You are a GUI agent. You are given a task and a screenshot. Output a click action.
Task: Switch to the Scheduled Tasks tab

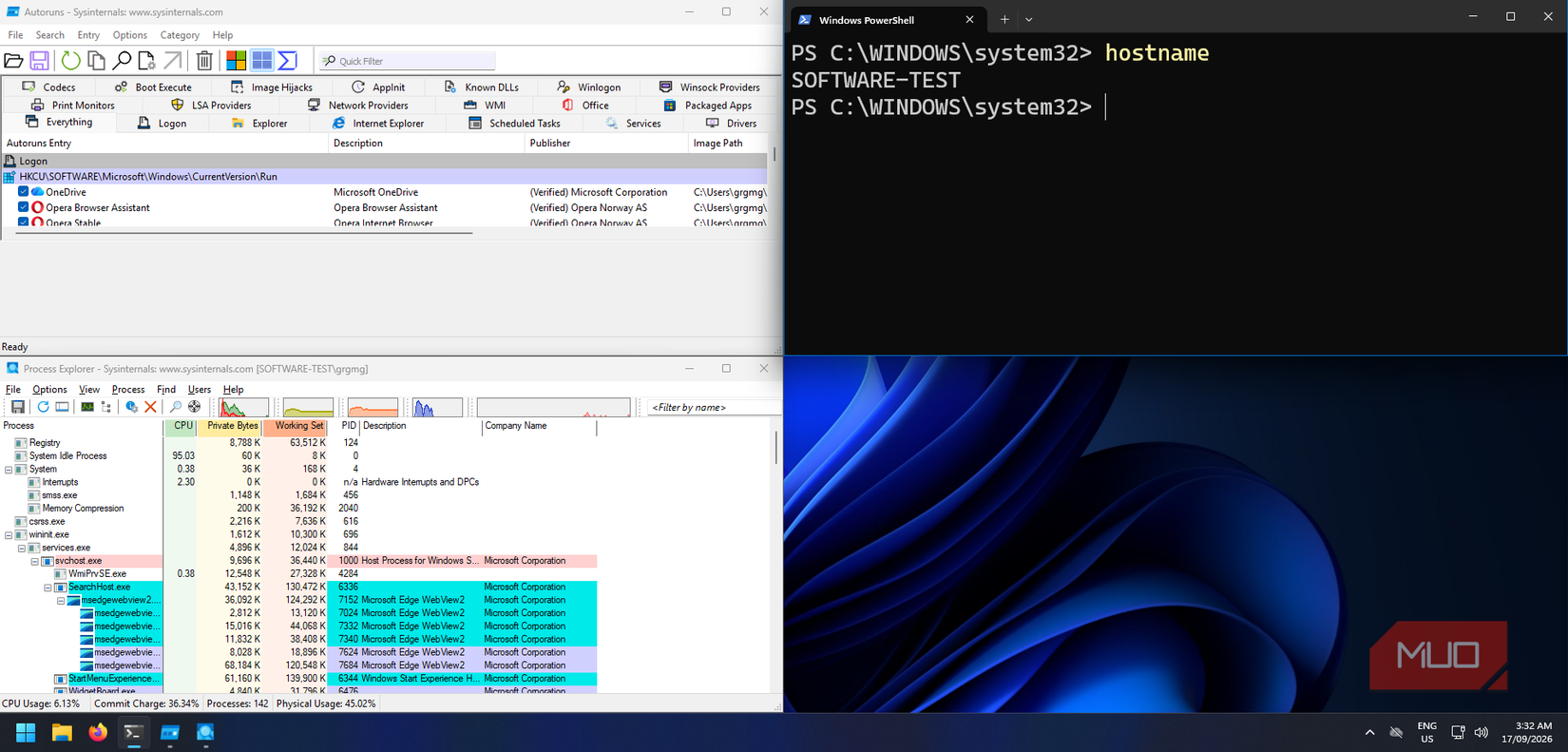514,124
